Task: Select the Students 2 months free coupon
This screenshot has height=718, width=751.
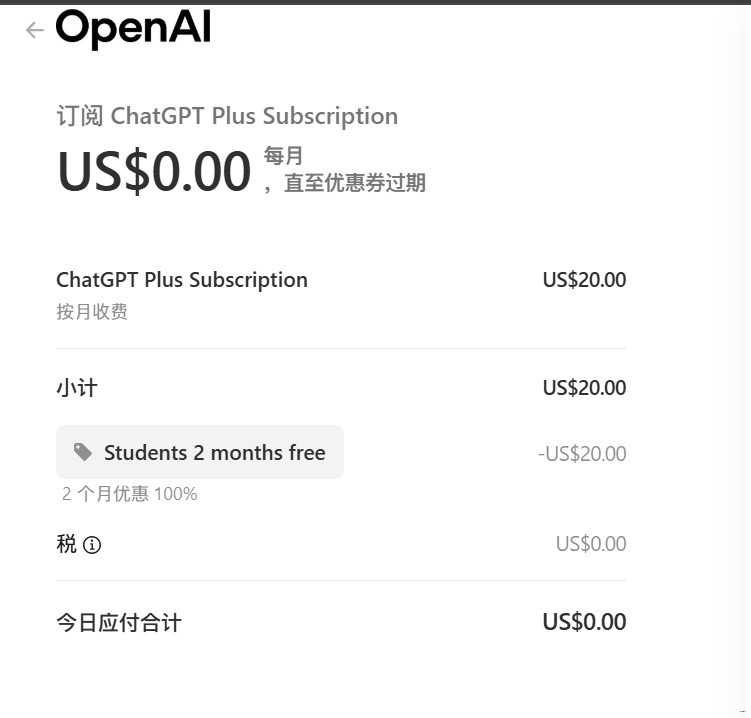Action: coord(214,453)
